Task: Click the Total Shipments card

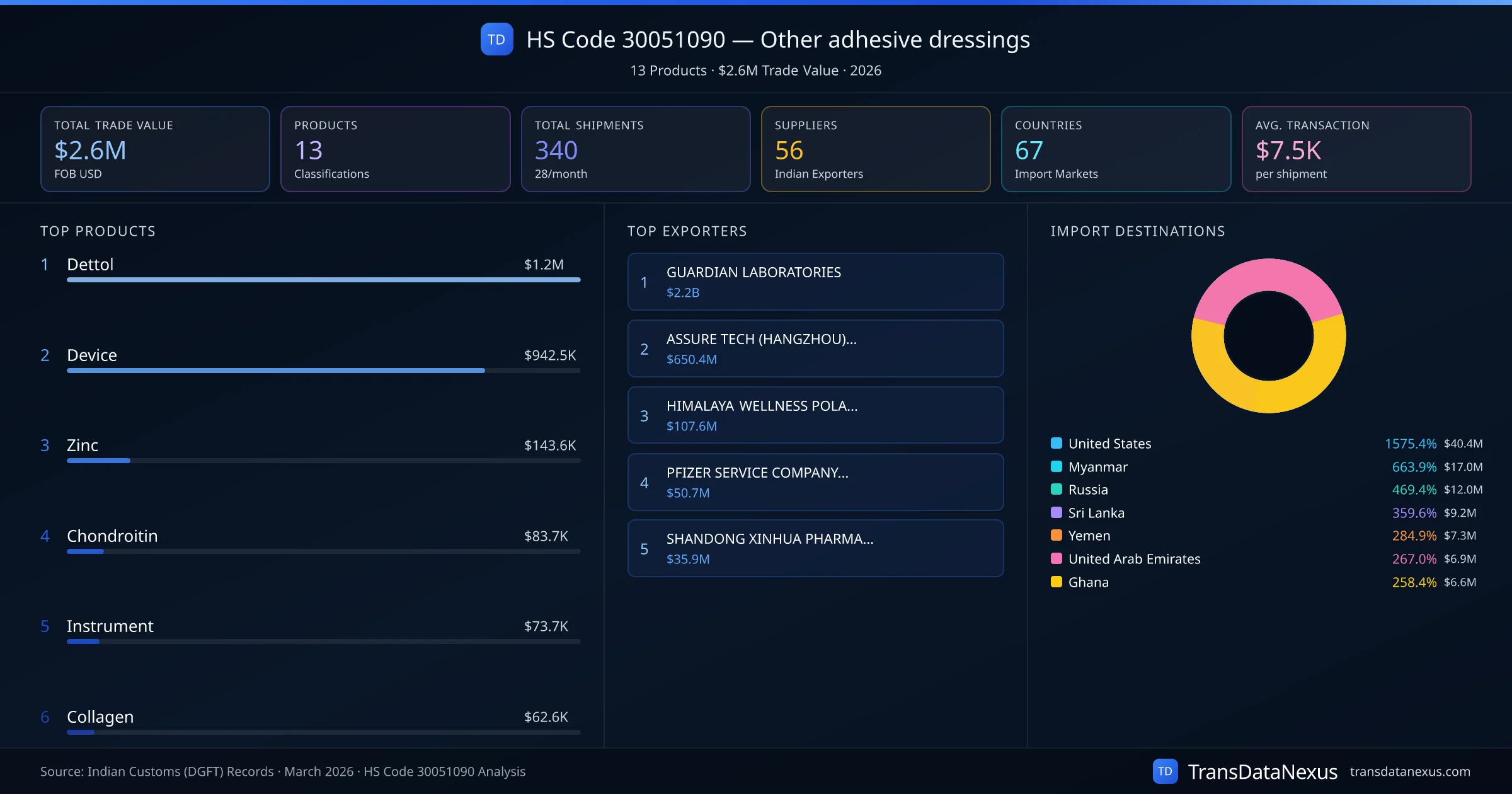Action: click(635, 149)
